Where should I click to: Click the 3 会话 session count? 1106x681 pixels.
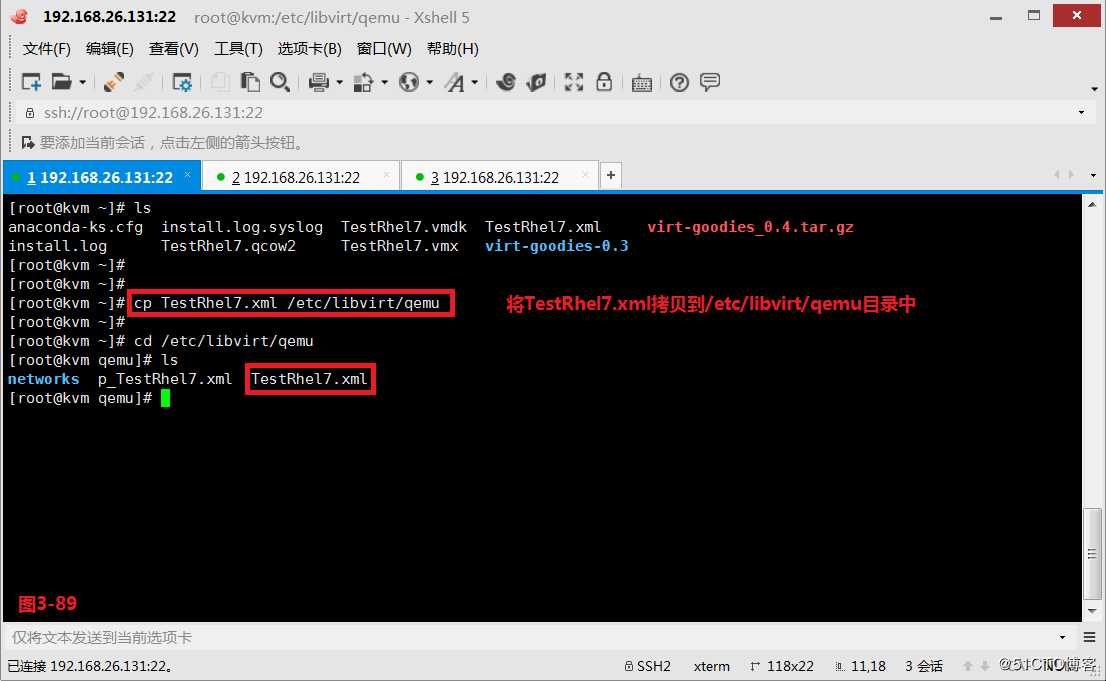924,666
